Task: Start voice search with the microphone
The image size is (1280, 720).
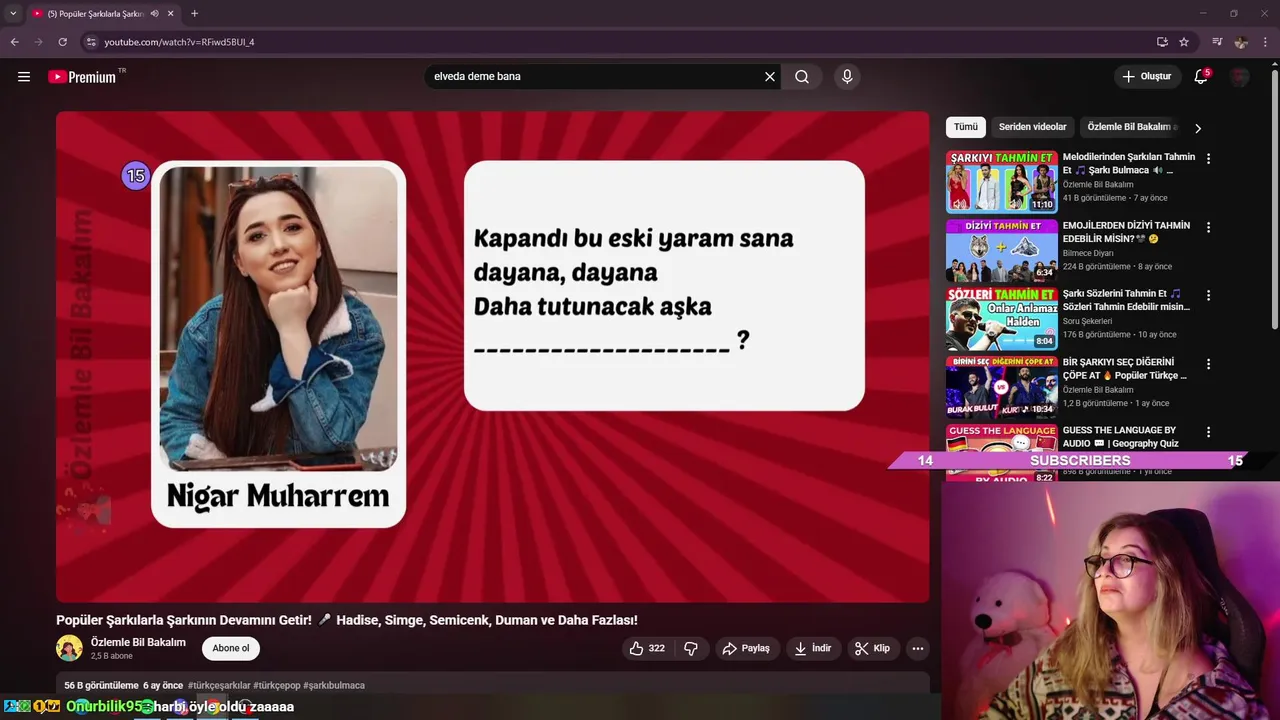Action: coord(847,76)
